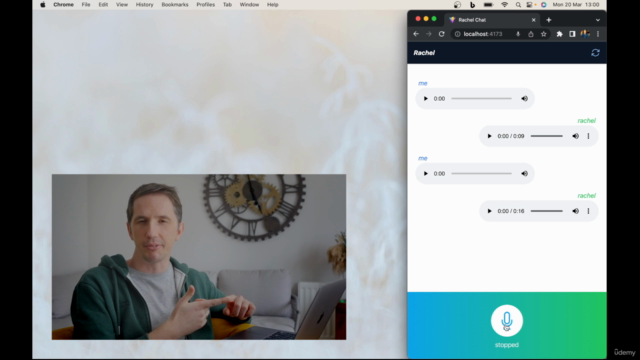
Task: Click the 'stopped' status label
Action: click(x=507, y=345)
